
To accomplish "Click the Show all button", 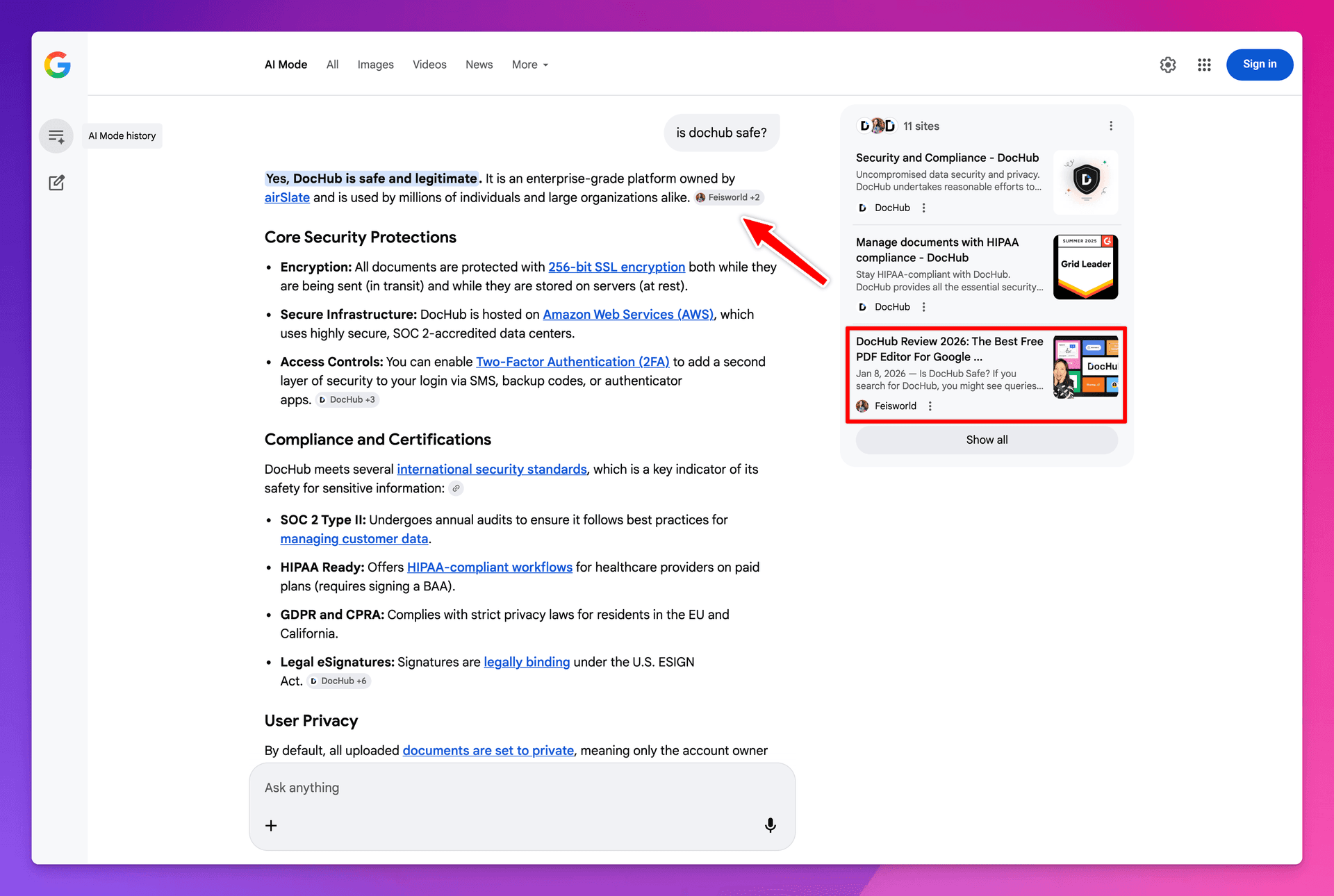I will 987,440.
